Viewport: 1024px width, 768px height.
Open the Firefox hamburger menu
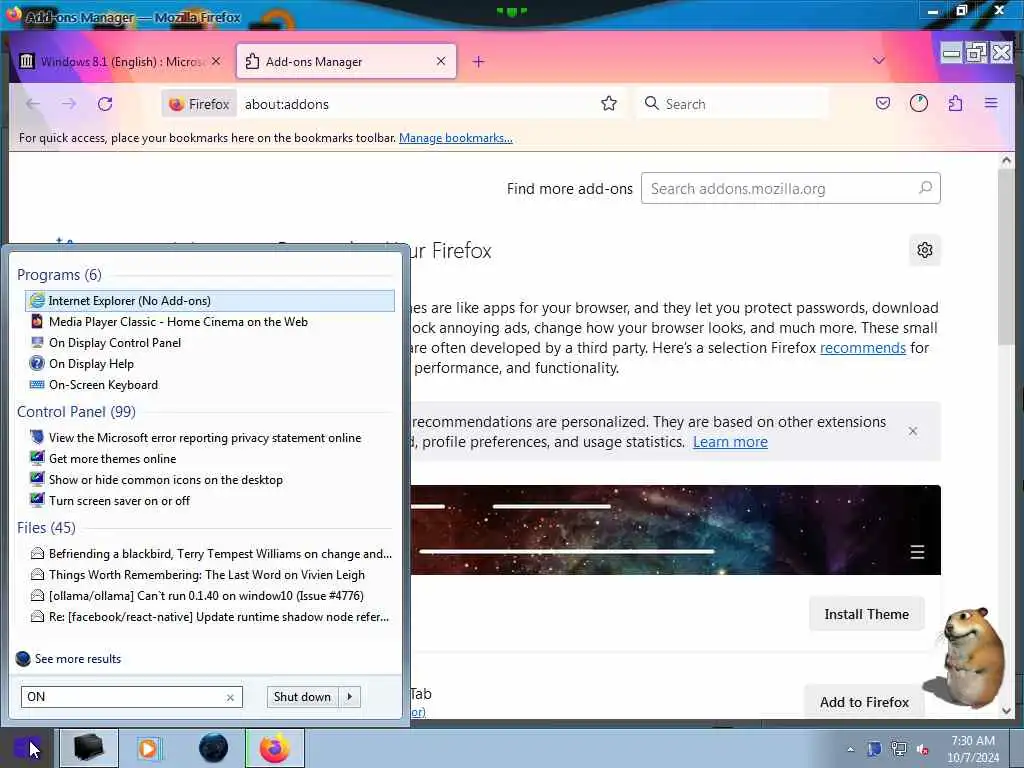991,103
